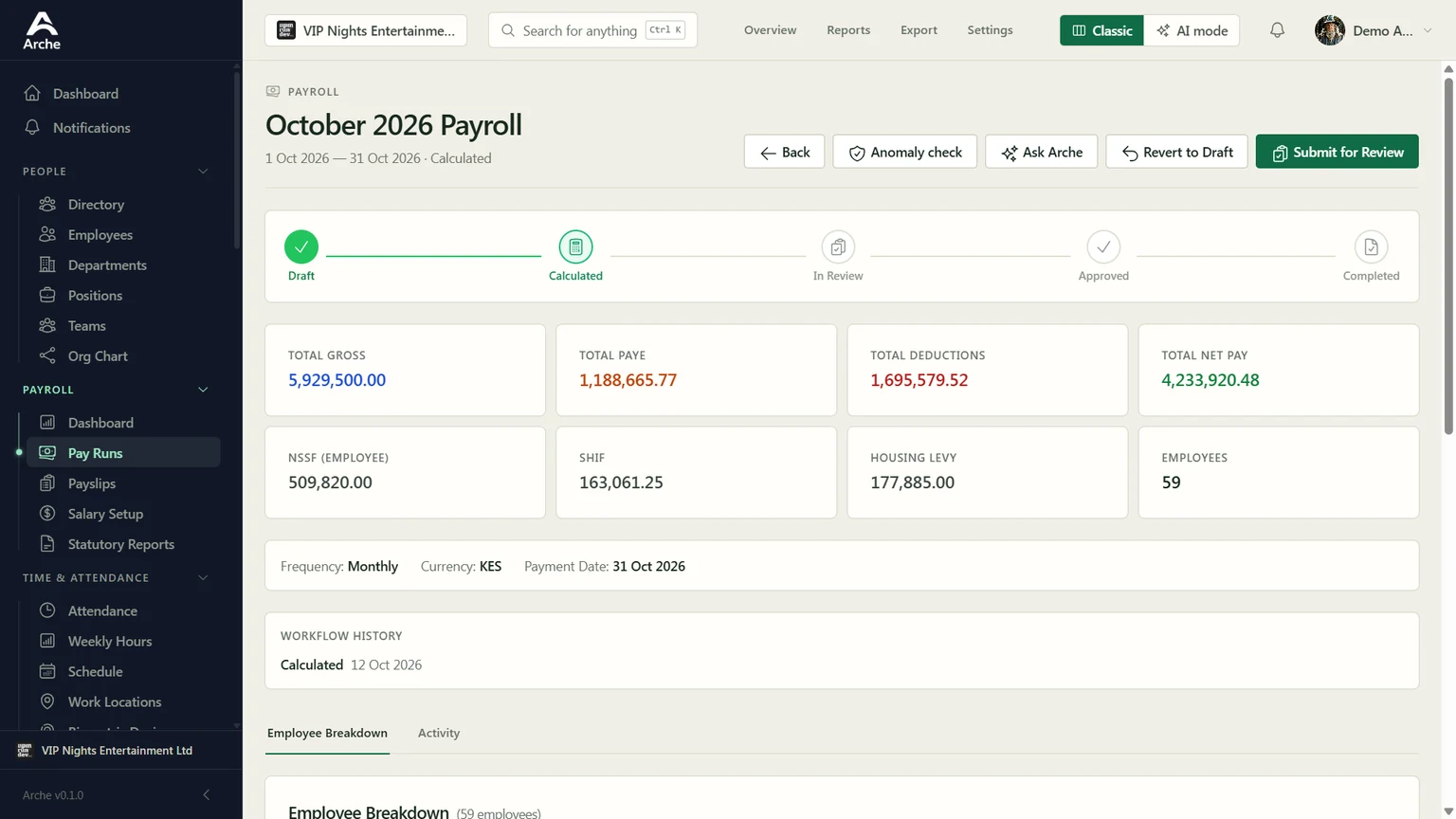The width and height of the screenshot is (1456, 819).
Task: Switch to Classic mode
Action: (x=1101, y=30)
